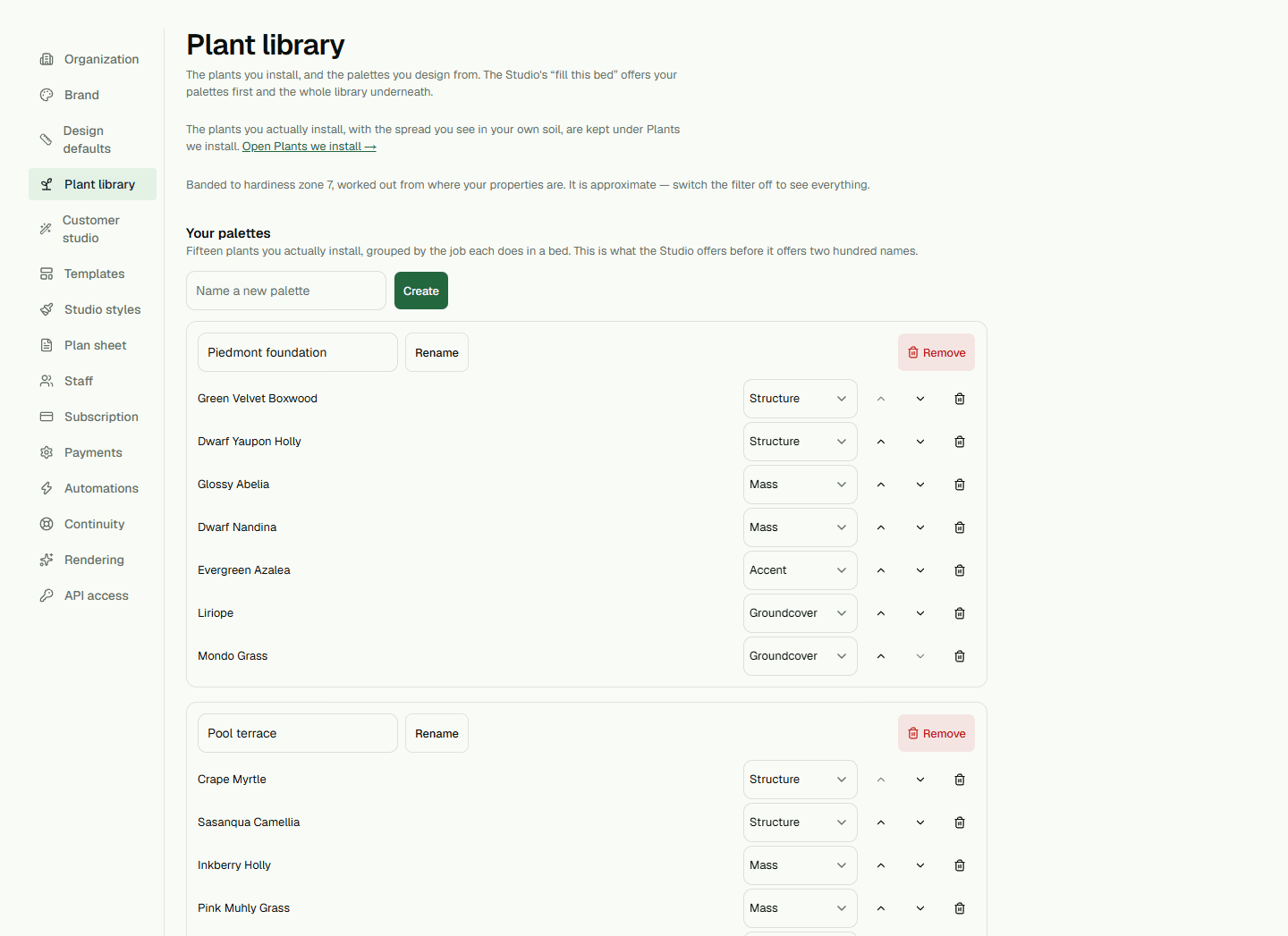Screen dimensions: 1288x936
Task: Navigate to Automations section
Action: click(x=92, y=488)
